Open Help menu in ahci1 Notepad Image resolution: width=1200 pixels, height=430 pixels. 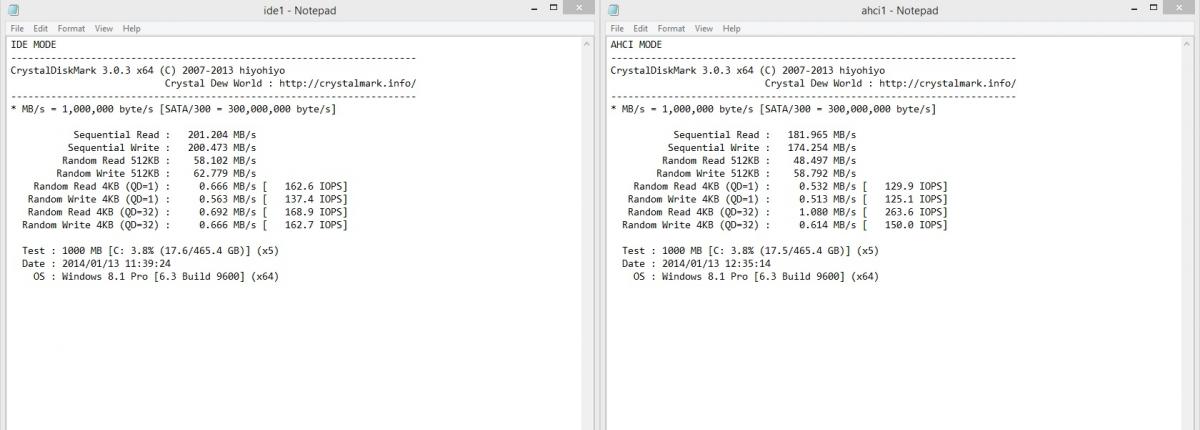[731, 29]
